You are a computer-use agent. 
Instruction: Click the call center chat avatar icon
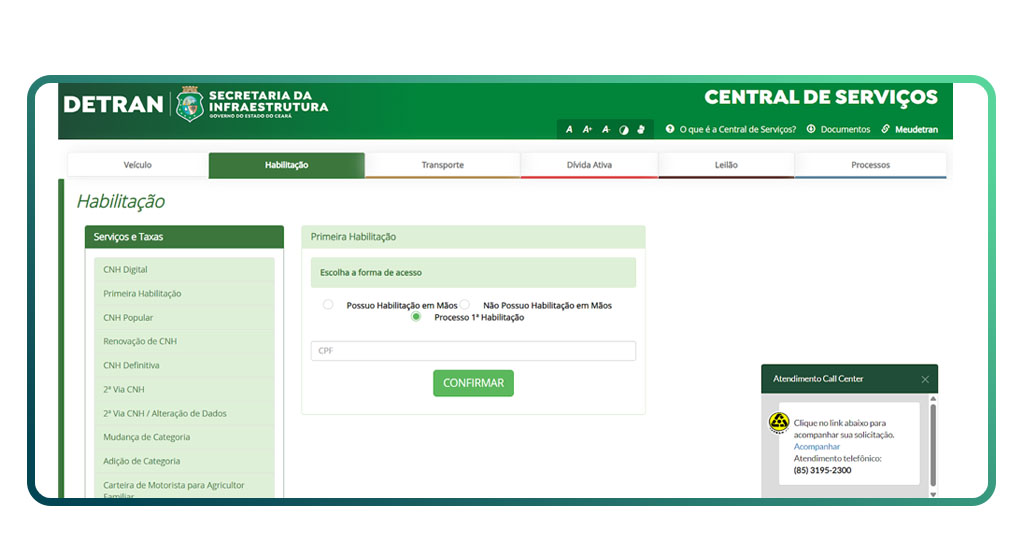point(779,422)
